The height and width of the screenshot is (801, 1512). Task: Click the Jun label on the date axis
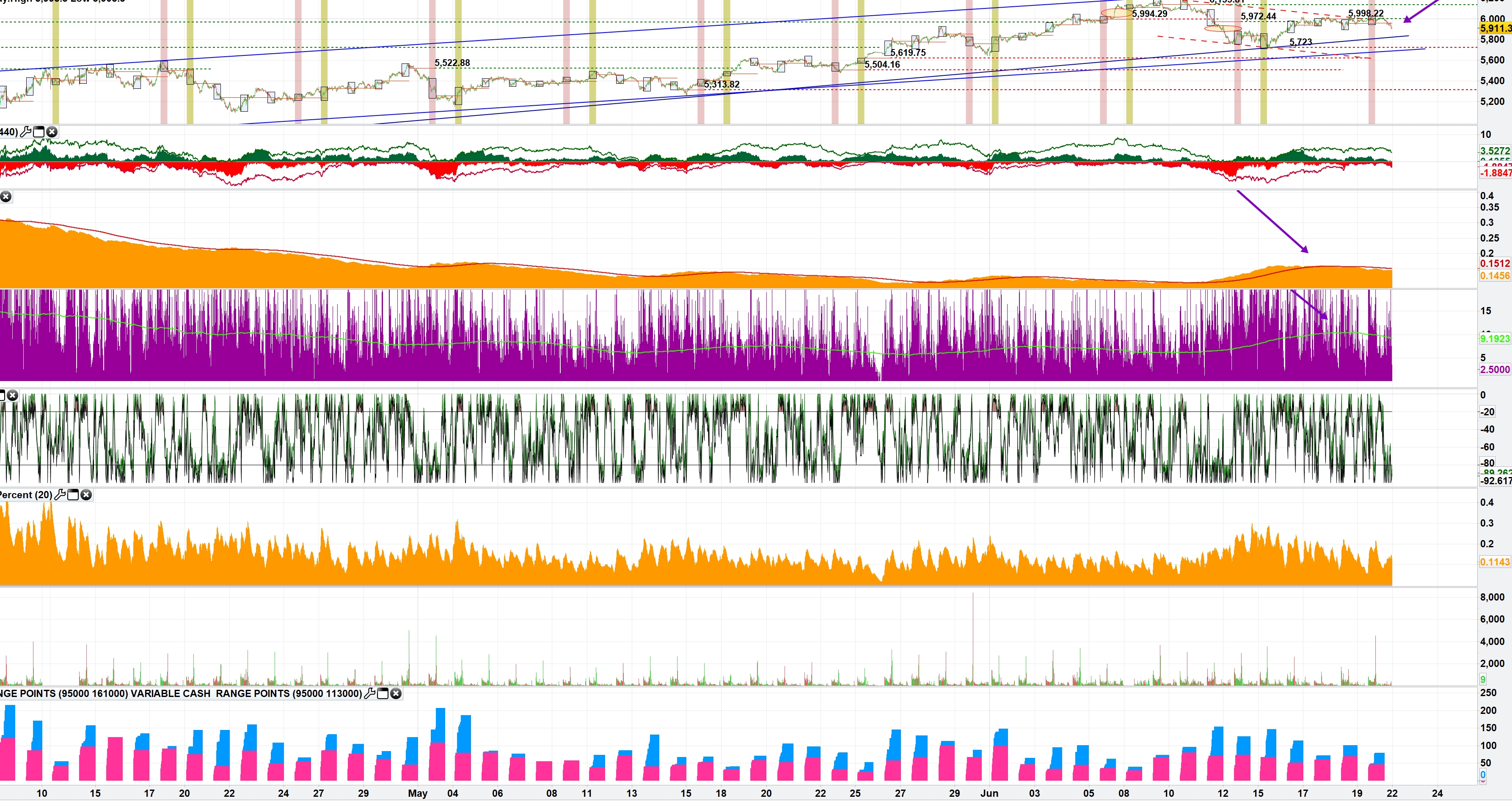click(990, 793)
